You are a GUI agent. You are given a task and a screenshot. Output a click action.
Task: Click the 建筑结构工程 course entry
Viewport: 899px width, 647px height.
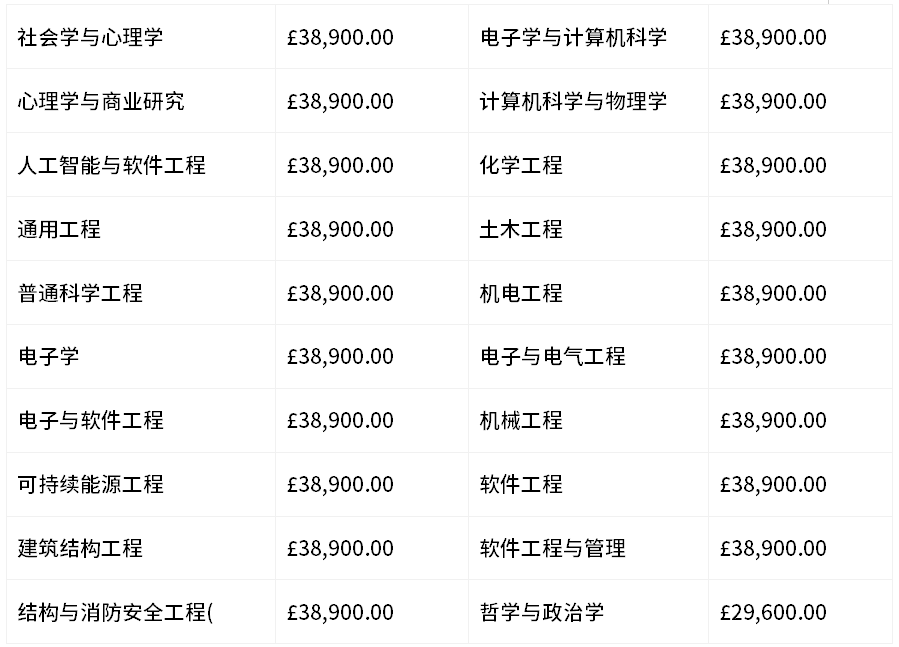click(80, 549)
